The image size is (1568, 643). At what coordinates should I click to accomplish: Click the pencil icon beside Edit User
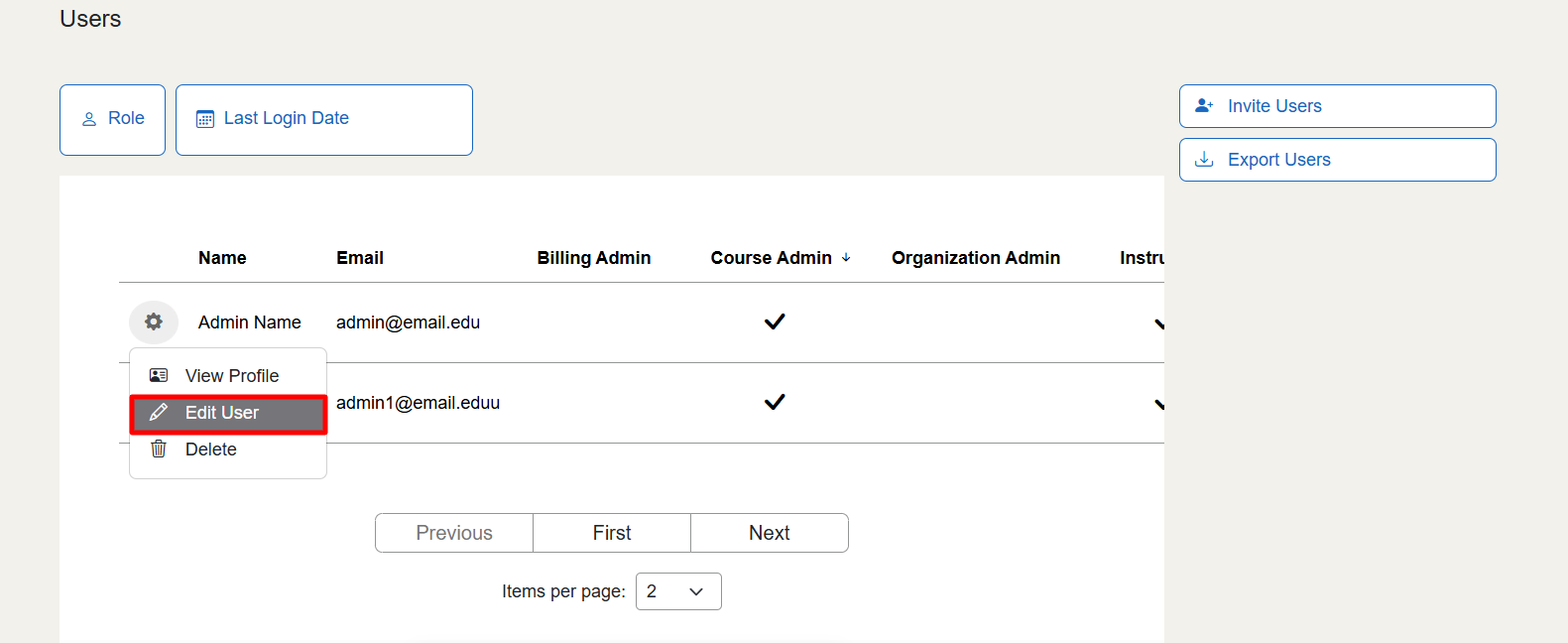point(159,413)
